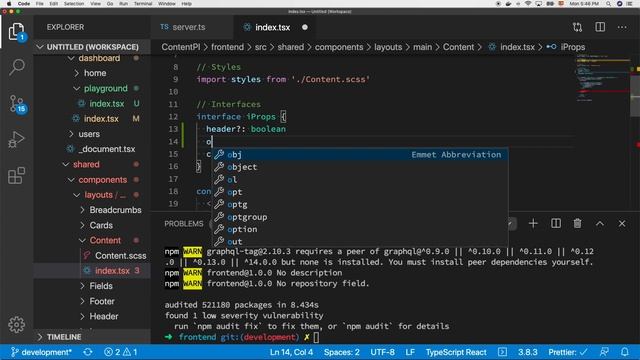Open the Source Control view with badge 15
This screenshot has width=640, height=360.
[17, 104]
